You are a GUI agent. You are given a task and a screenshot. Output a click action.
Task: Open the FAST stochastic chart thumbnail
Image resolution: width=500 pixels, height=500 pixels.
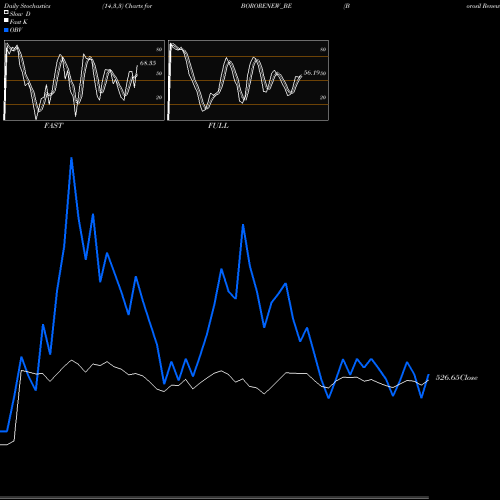[x=84, y=80]
